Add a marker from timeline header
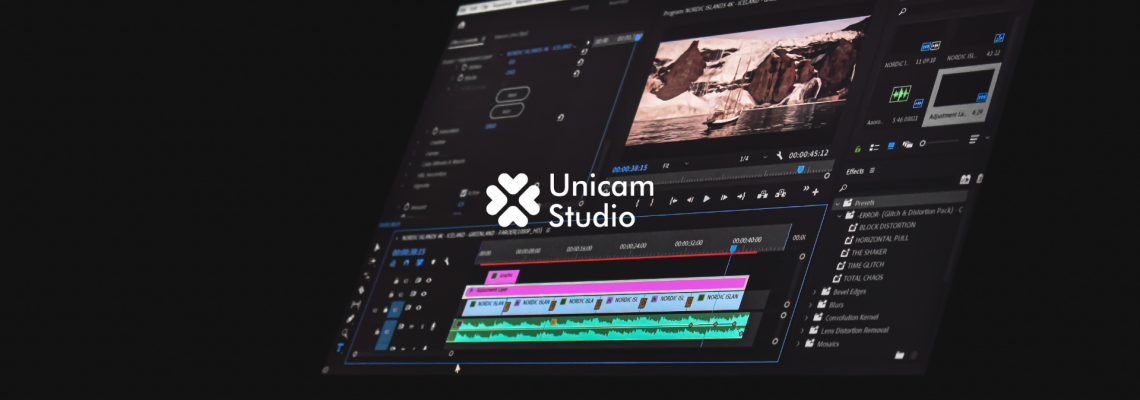 [433, 262]
